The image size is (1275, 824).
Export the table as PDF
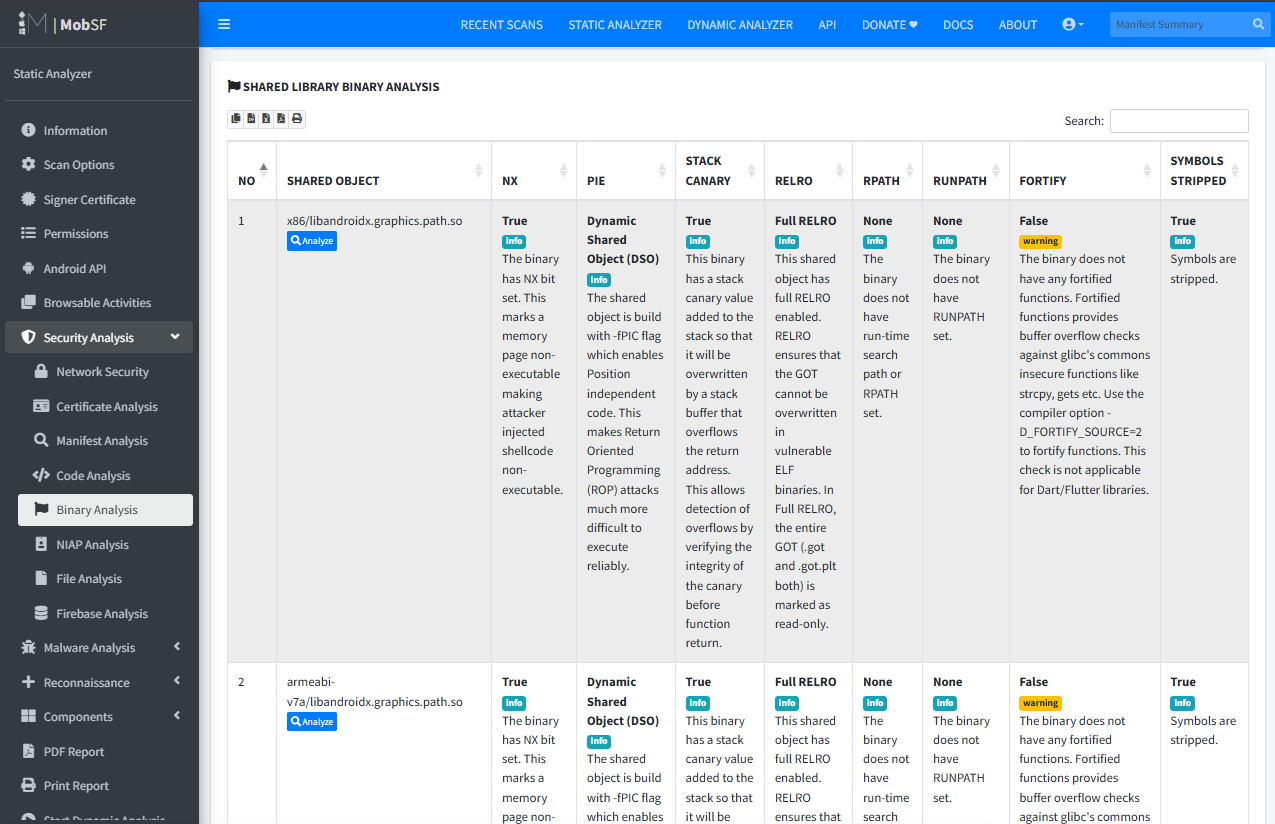pos(281,119)
